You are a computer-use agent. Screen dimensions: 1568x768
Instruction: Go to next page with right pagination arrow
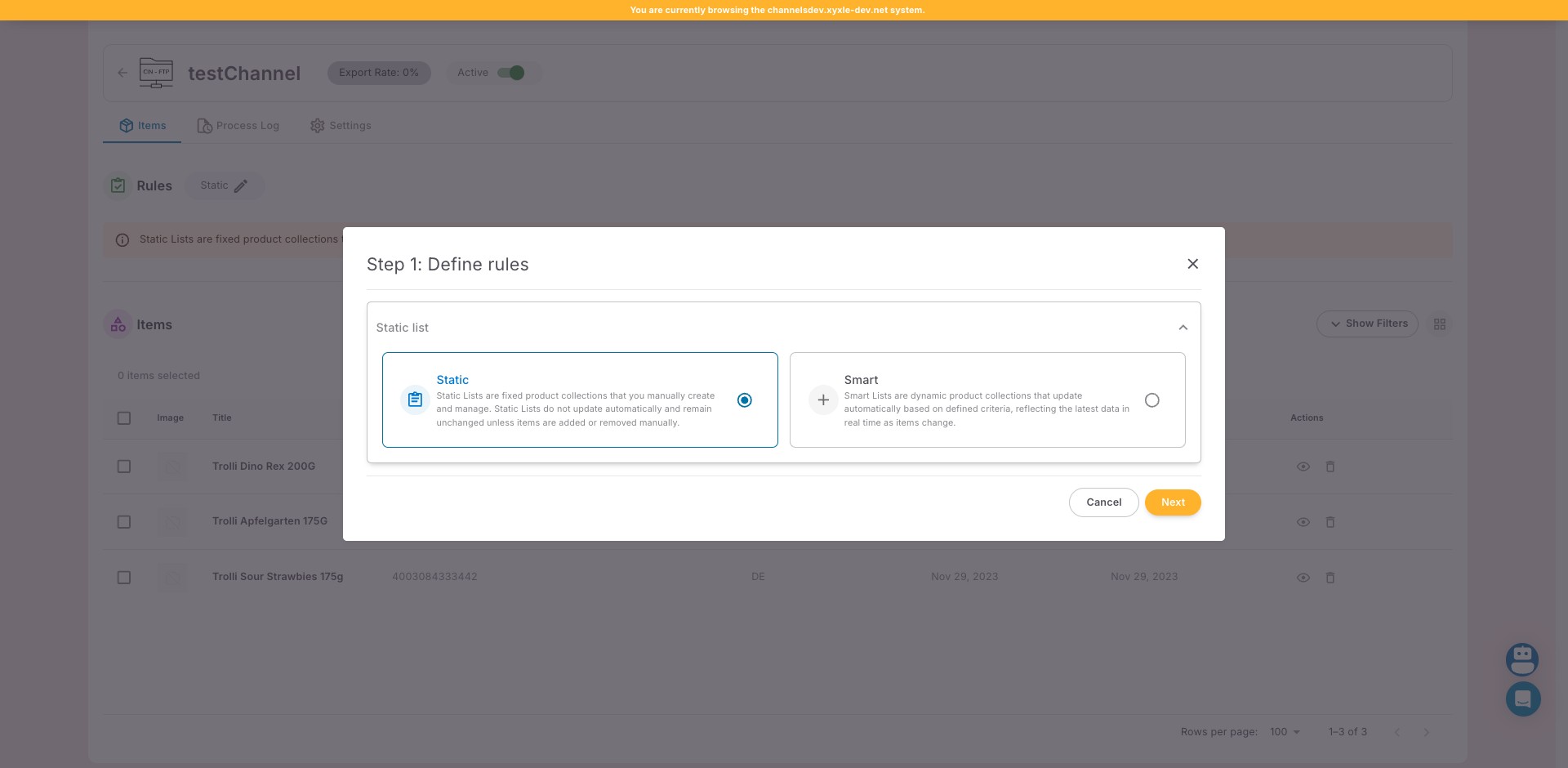(x=1427, y=732)
